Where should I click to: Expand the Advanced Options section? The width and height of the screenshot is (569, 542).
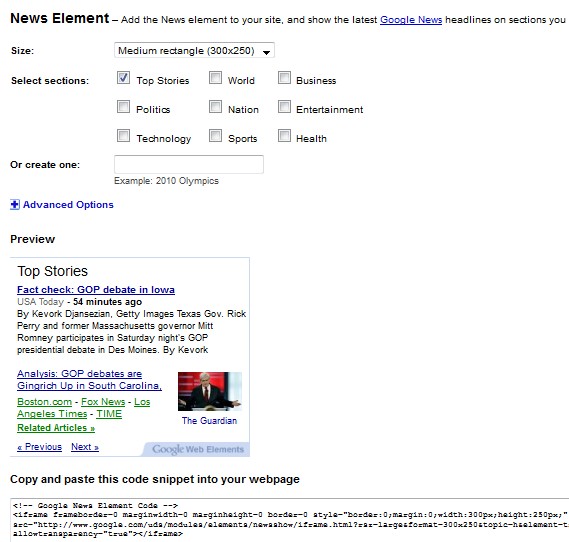(x=68, y=205)
